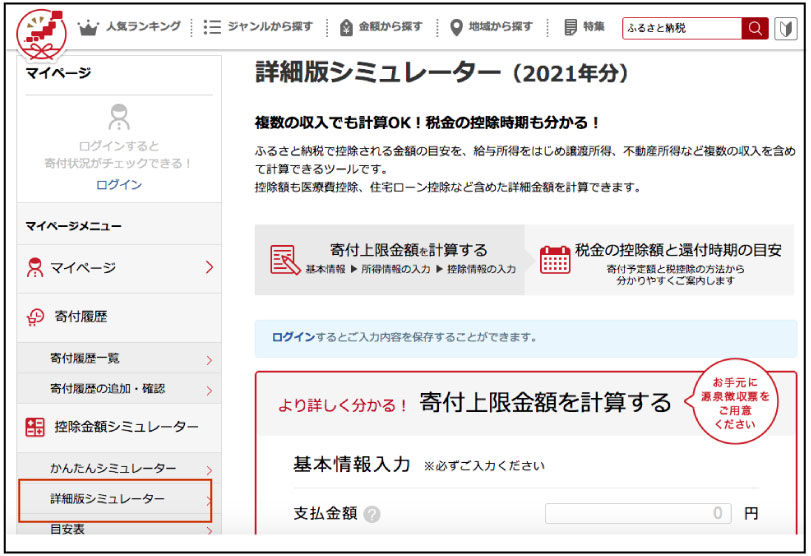Open 寄付履歴の追加・確認
Screen dimensions: 811x556
(119, 388)
